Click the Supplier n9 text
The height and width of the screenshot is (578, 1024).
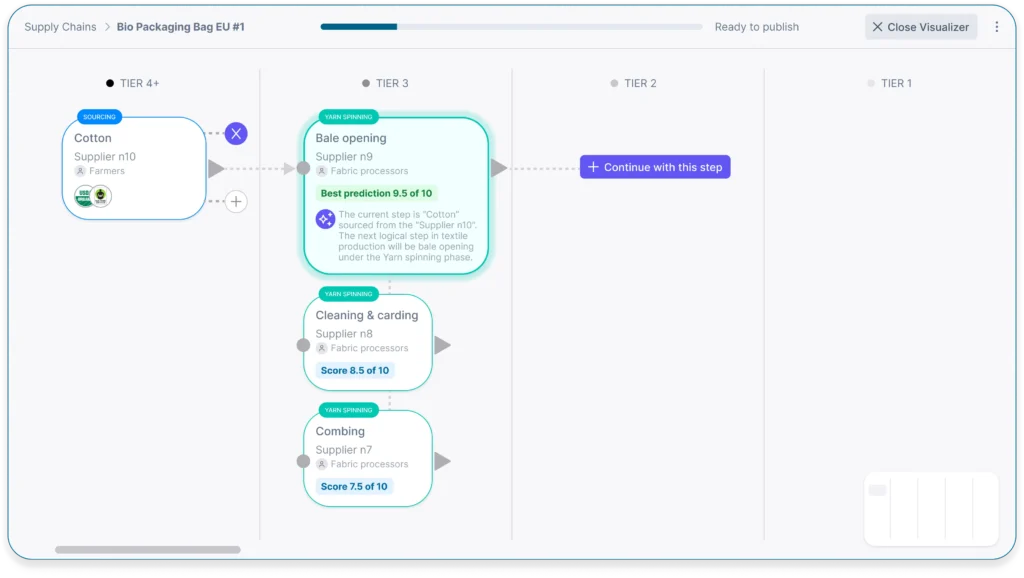tap(344, 157)
